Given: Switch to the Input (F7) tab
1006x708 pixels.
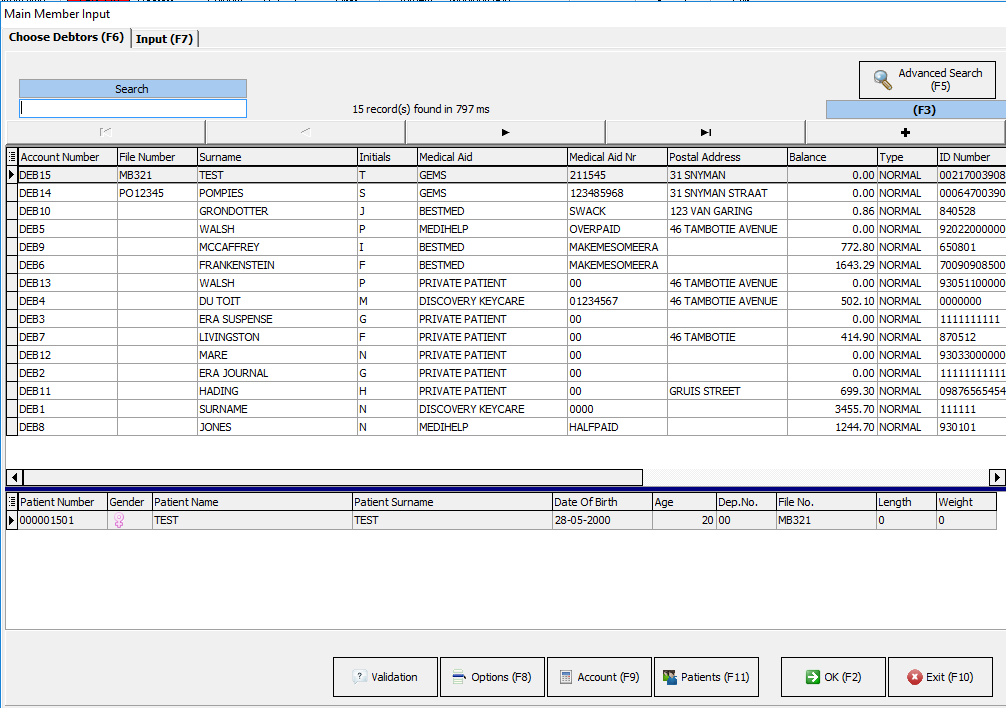Looking at the screenshot, I should coord(165,39).
